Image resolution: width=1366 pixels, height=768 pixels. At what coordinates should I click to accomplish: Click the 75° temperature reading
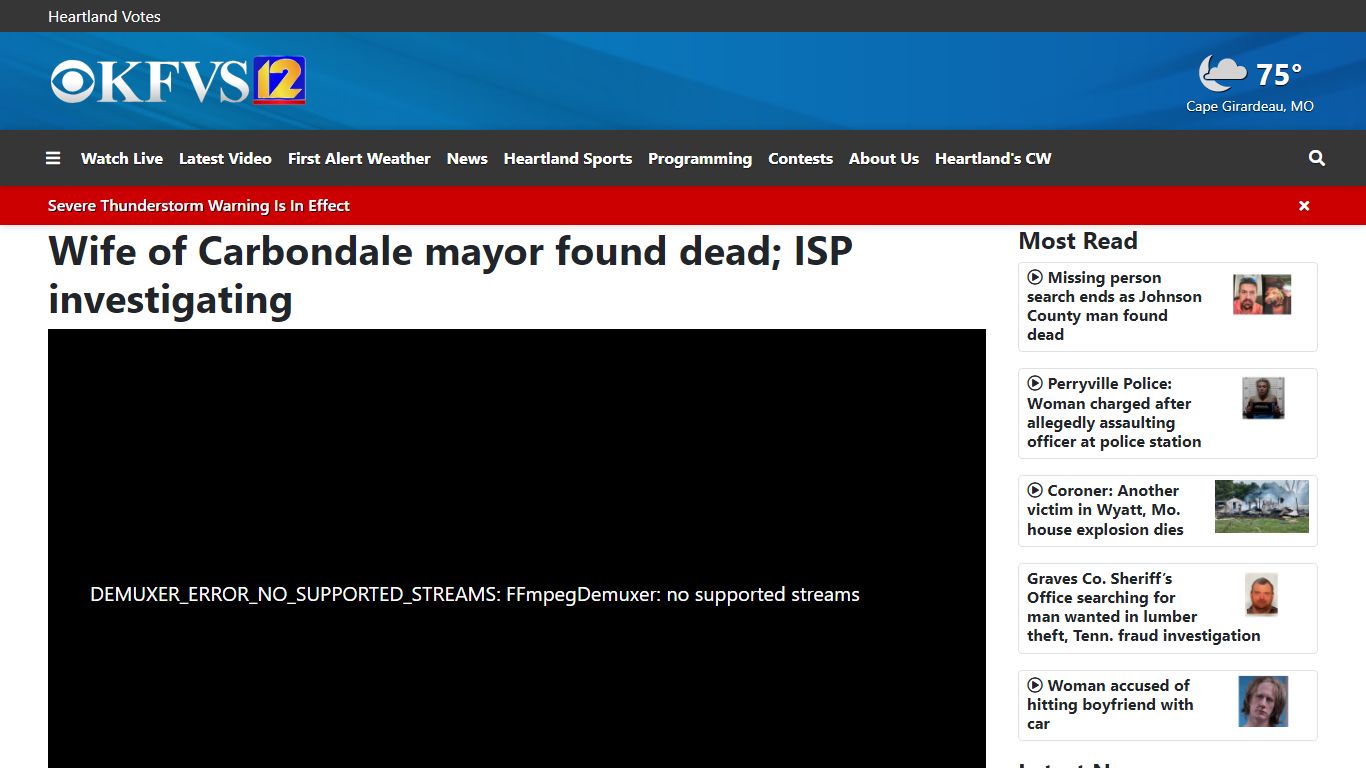pyautogui.click(x=1279, y=75)
